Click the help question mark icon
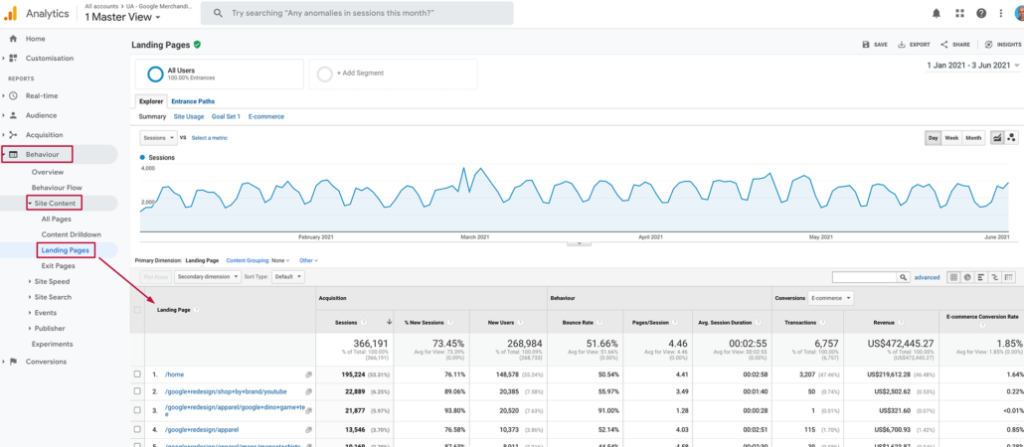This screenshot has width=1024, height=447. click(981, 13)
